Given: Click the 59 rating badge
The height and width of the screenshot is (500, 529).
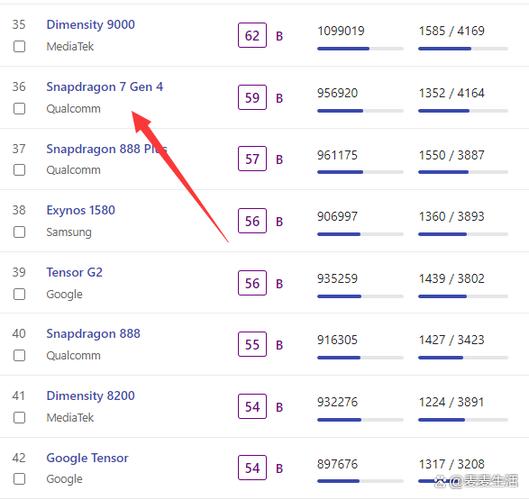Looking at the screenshot, I should pos(252,98).
